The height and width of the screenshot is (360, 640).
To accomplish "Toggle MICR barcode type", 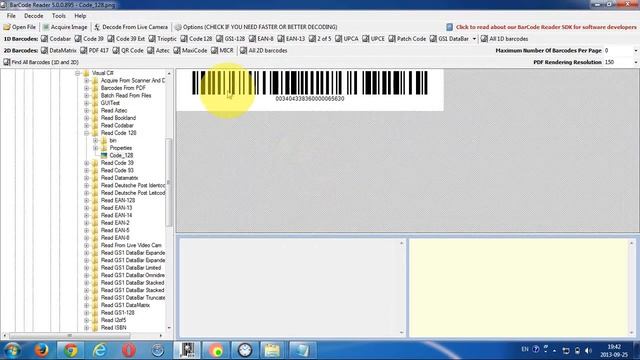I will 222,51.
